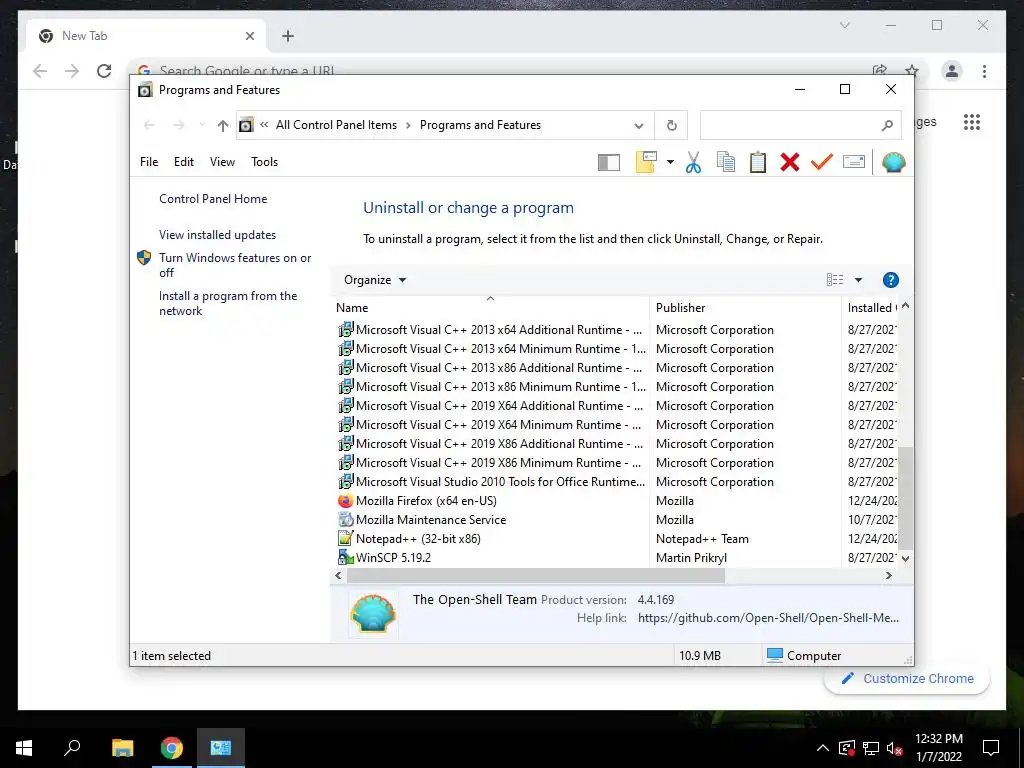Open Google apps grid in Chrome
This screenshot has width=1024, height=768.
(972, 122)
